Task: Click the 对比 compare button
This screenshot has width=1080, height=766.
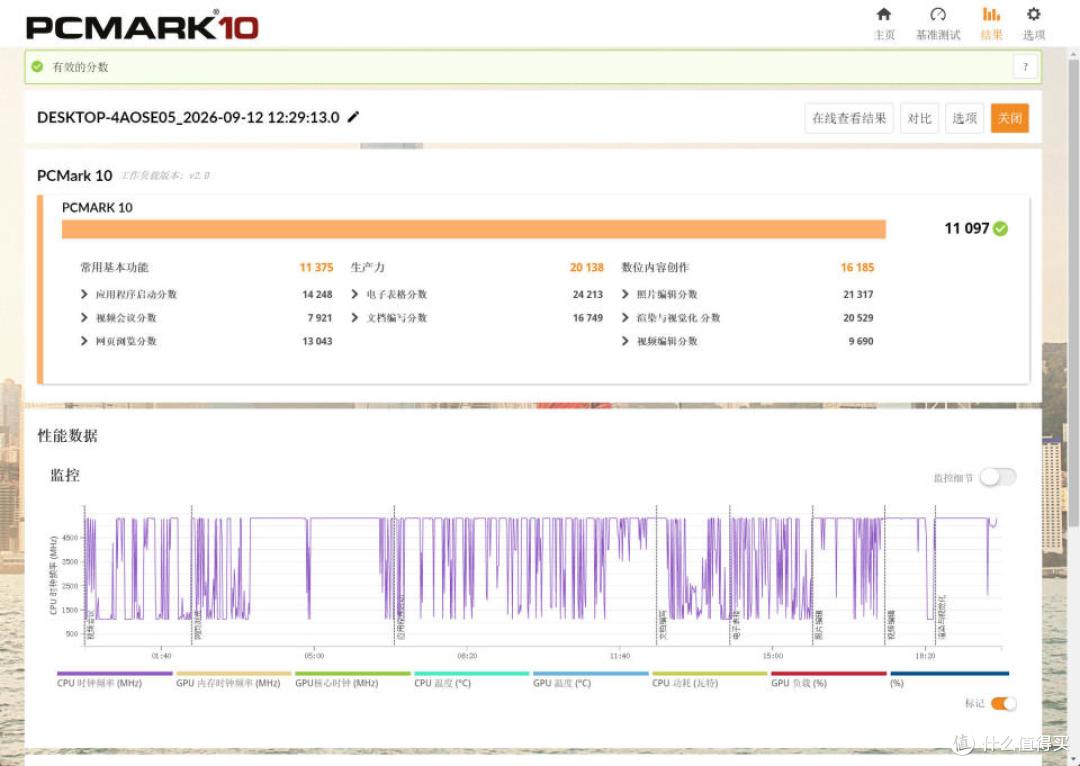Action: [919, 118]
